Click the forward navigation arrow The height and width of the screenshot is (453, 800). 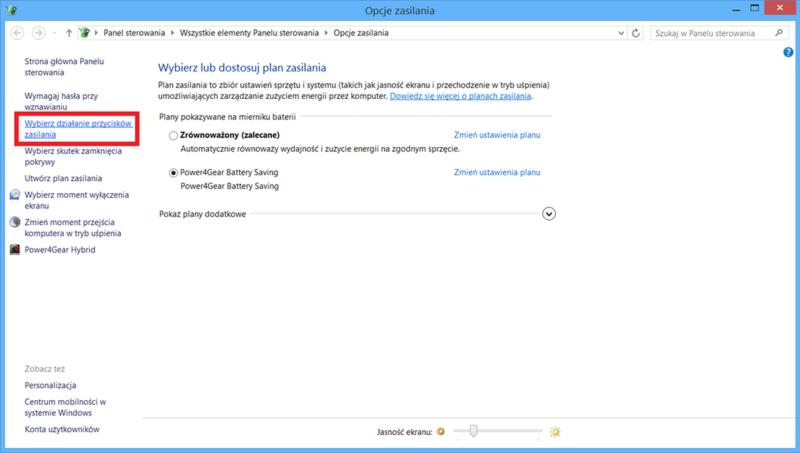[x=38, y=33]
